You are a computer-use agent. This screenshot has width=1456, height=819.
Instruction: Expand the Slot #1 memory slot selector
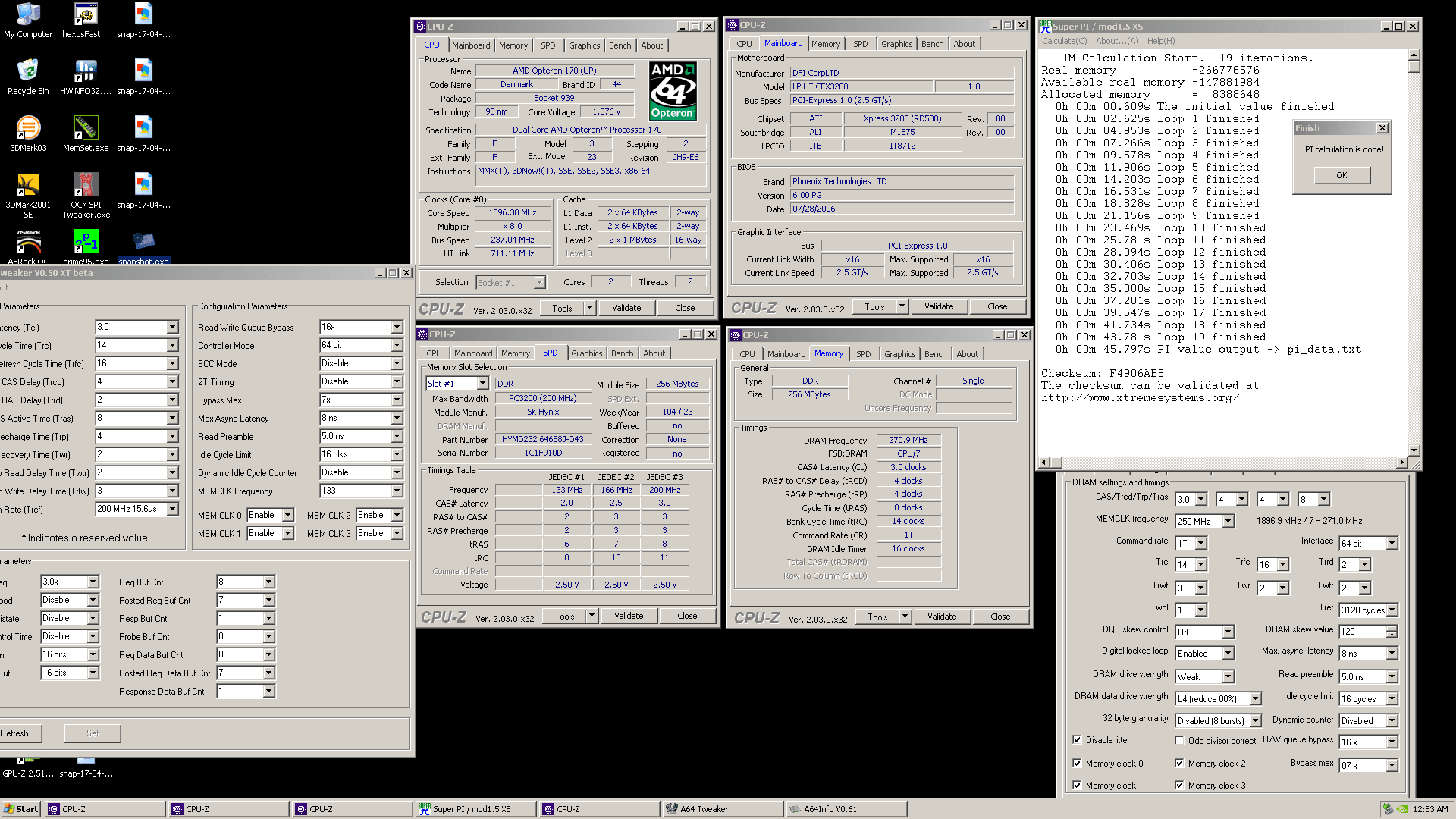click(x=482, y=384)
